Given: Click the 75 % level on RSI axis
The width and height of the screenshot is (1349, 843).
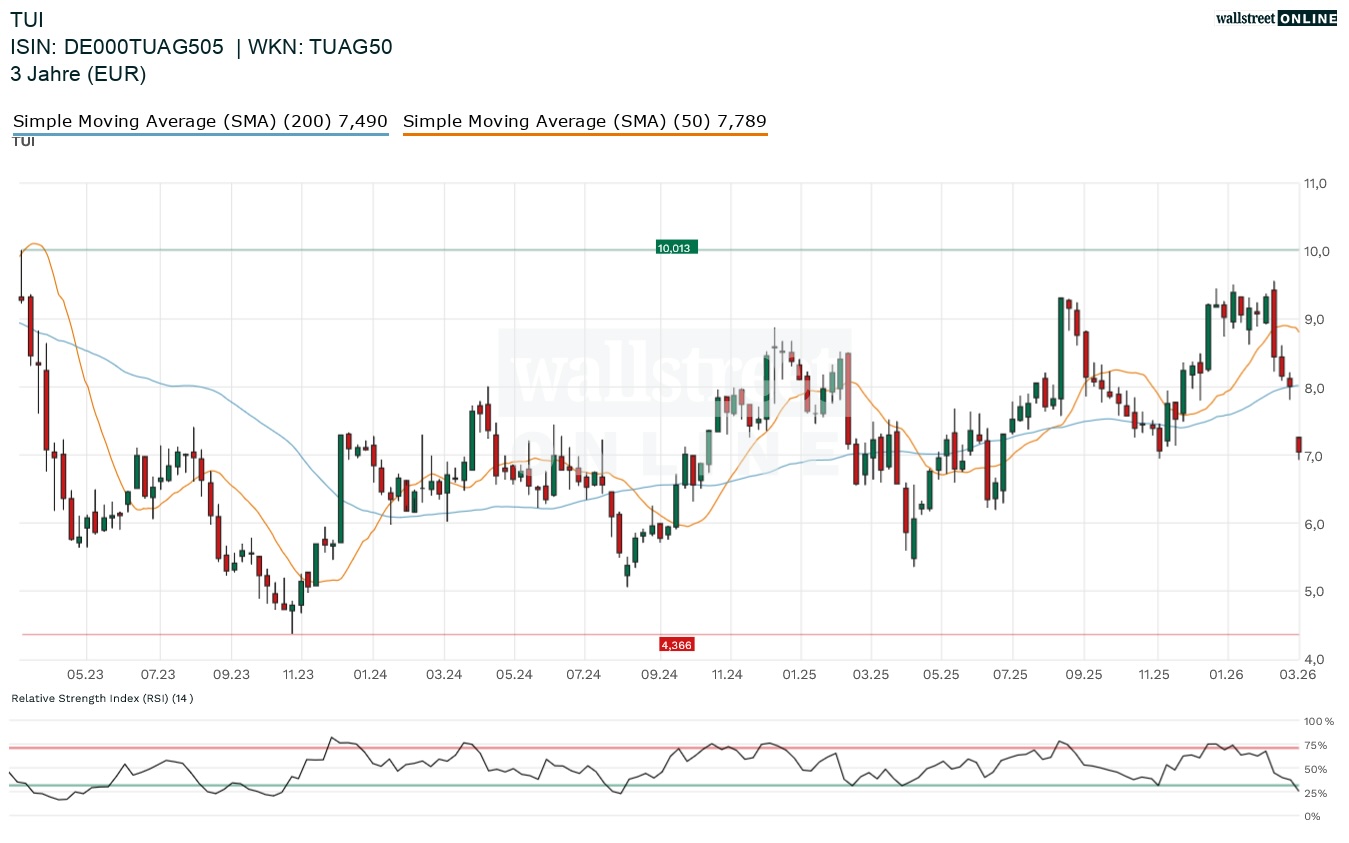Looking at the screenshot, I should (x=1315, y=746).
